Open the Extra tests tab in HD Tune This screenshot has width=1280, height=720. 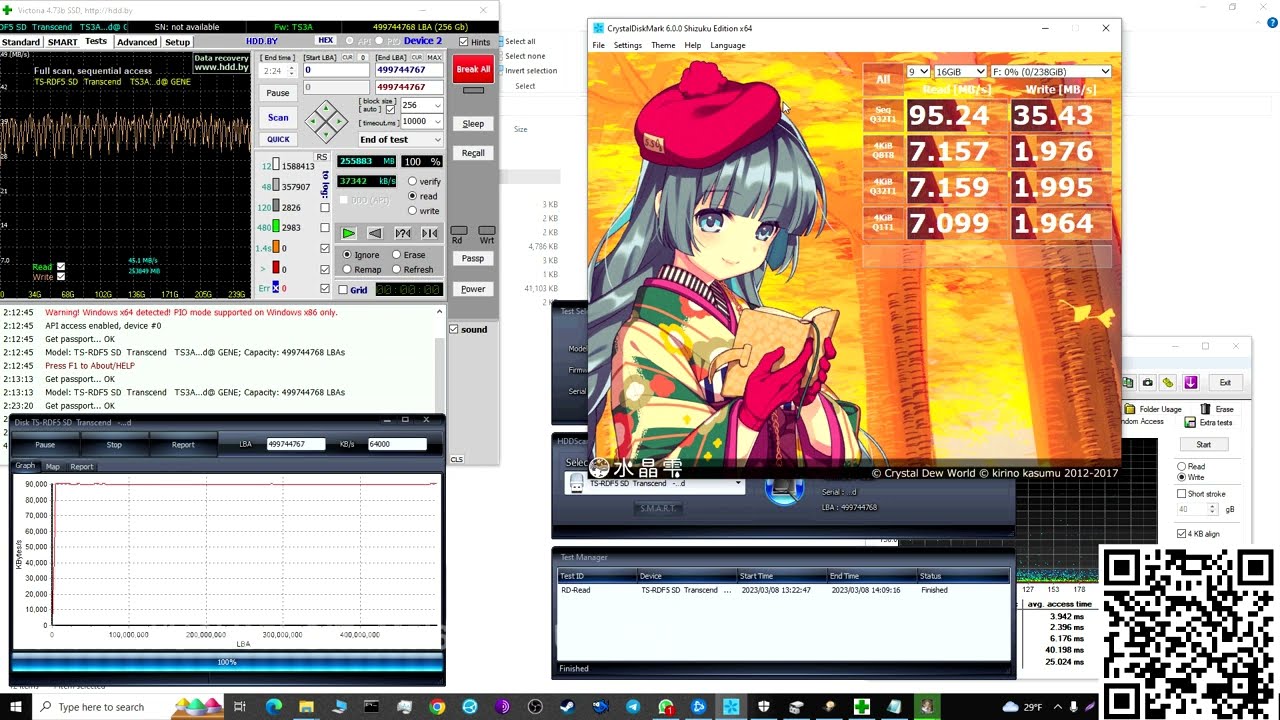(1208, 422)
